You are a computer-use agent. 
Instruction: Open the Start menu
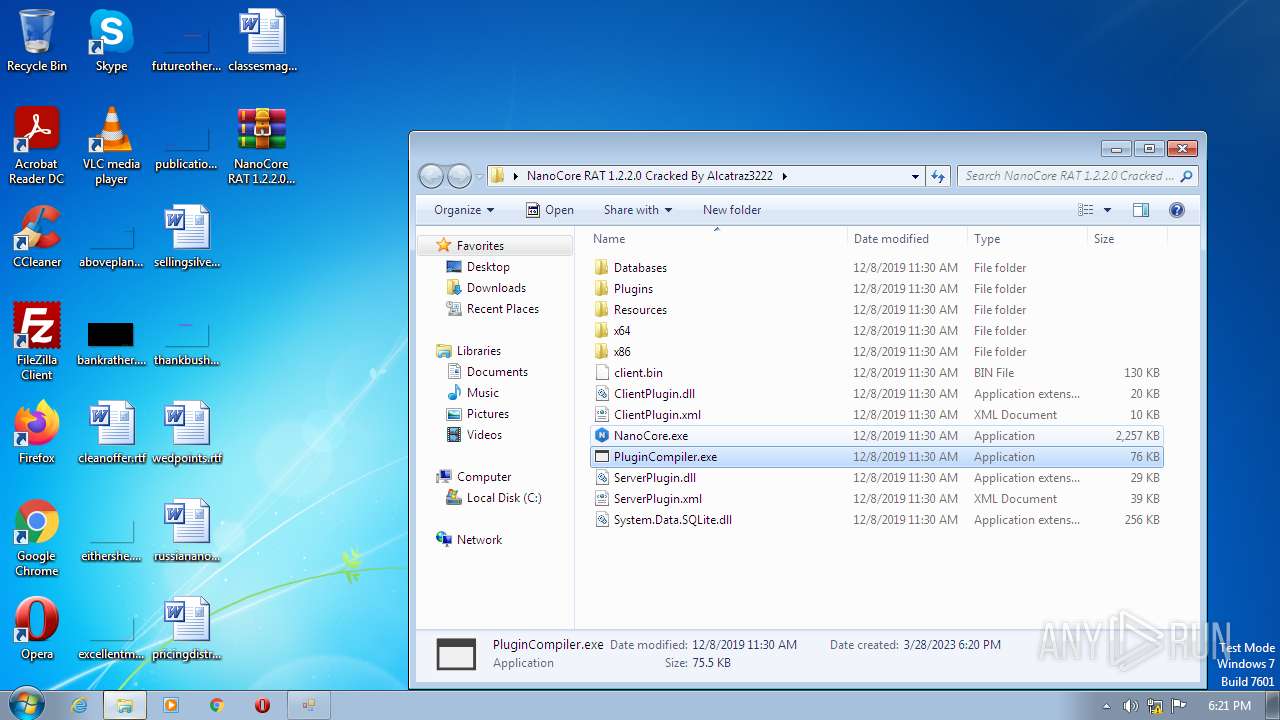pyautogui.click(x=26, y=704)
